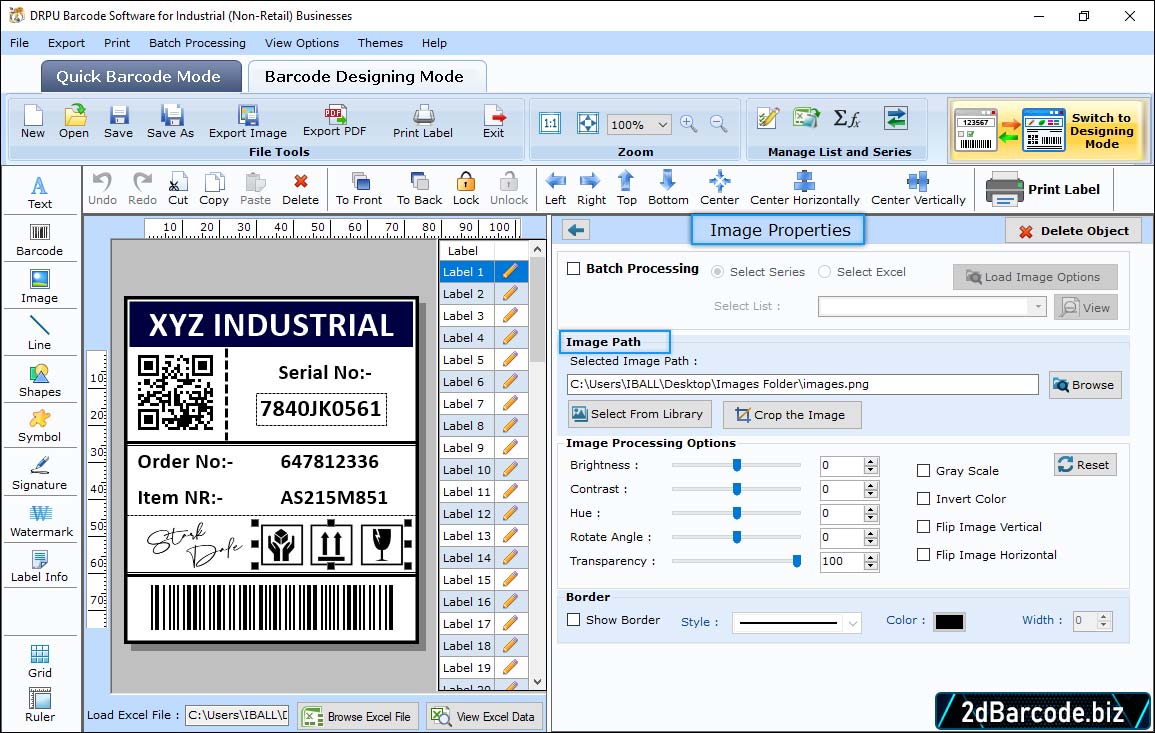Reset the image processing options
Image resolution: width=1155 pixels, height=733 pixels.
[1085, 465]
